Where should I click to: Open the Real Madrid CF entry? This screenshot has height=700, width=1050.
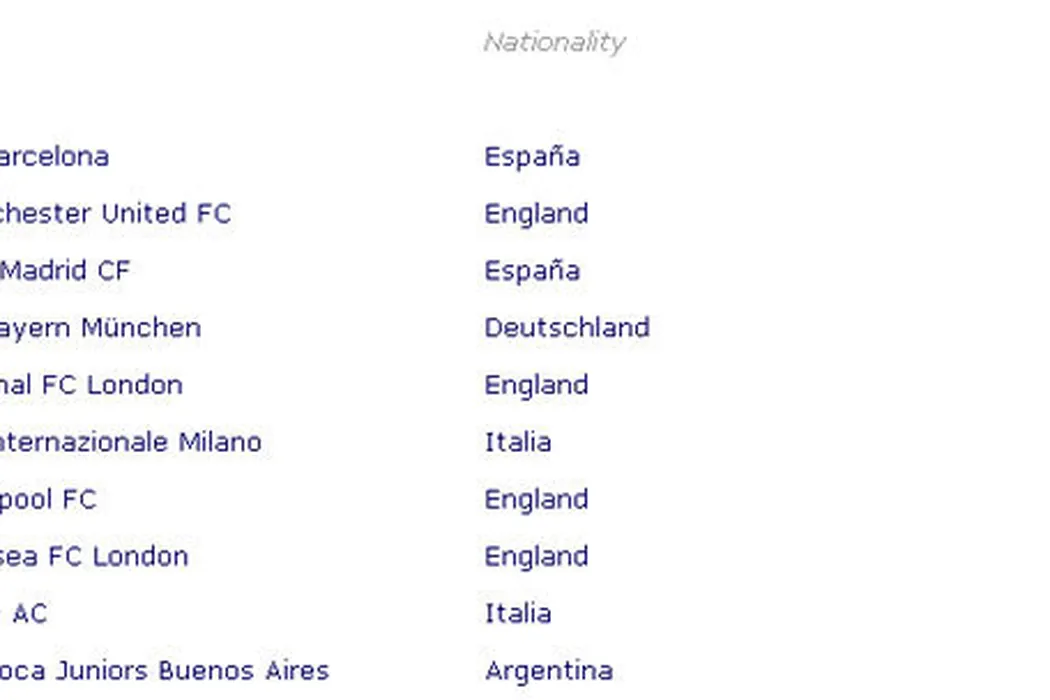(x=66, y=271)
